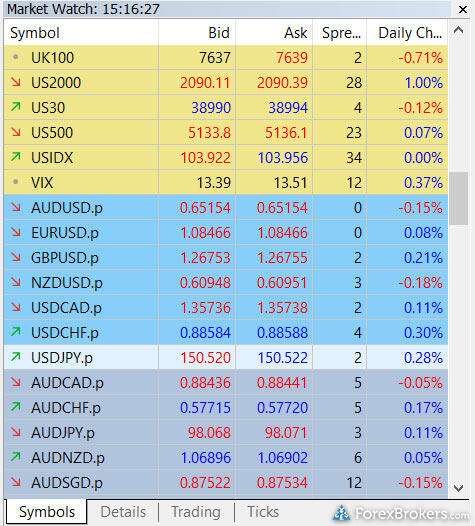
Task: Click the scrollbar up arrow
Action: [x=458, y=30]
